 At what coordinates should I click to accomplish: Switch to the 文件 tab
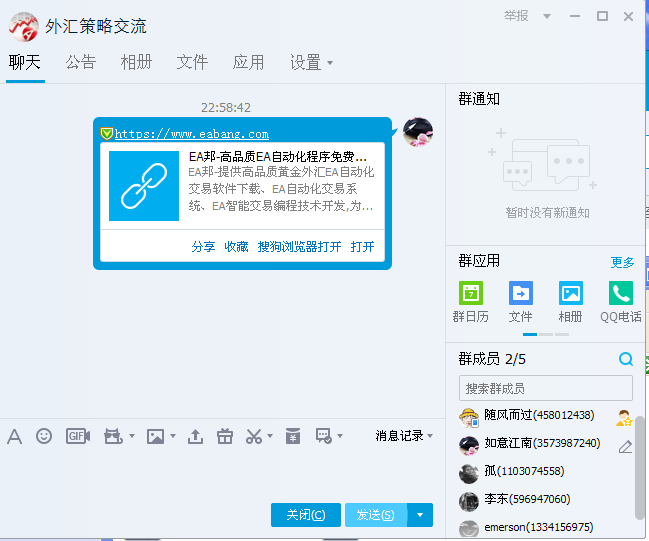tap(192, 63)
